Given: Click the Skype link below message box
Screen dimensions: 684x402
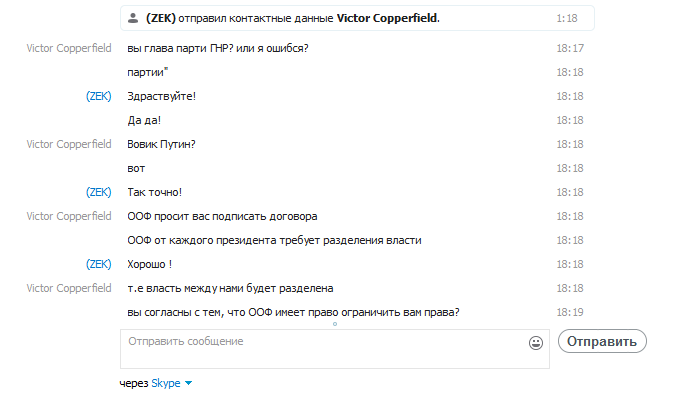Looking at the screenshot, I should coord(165,383).
